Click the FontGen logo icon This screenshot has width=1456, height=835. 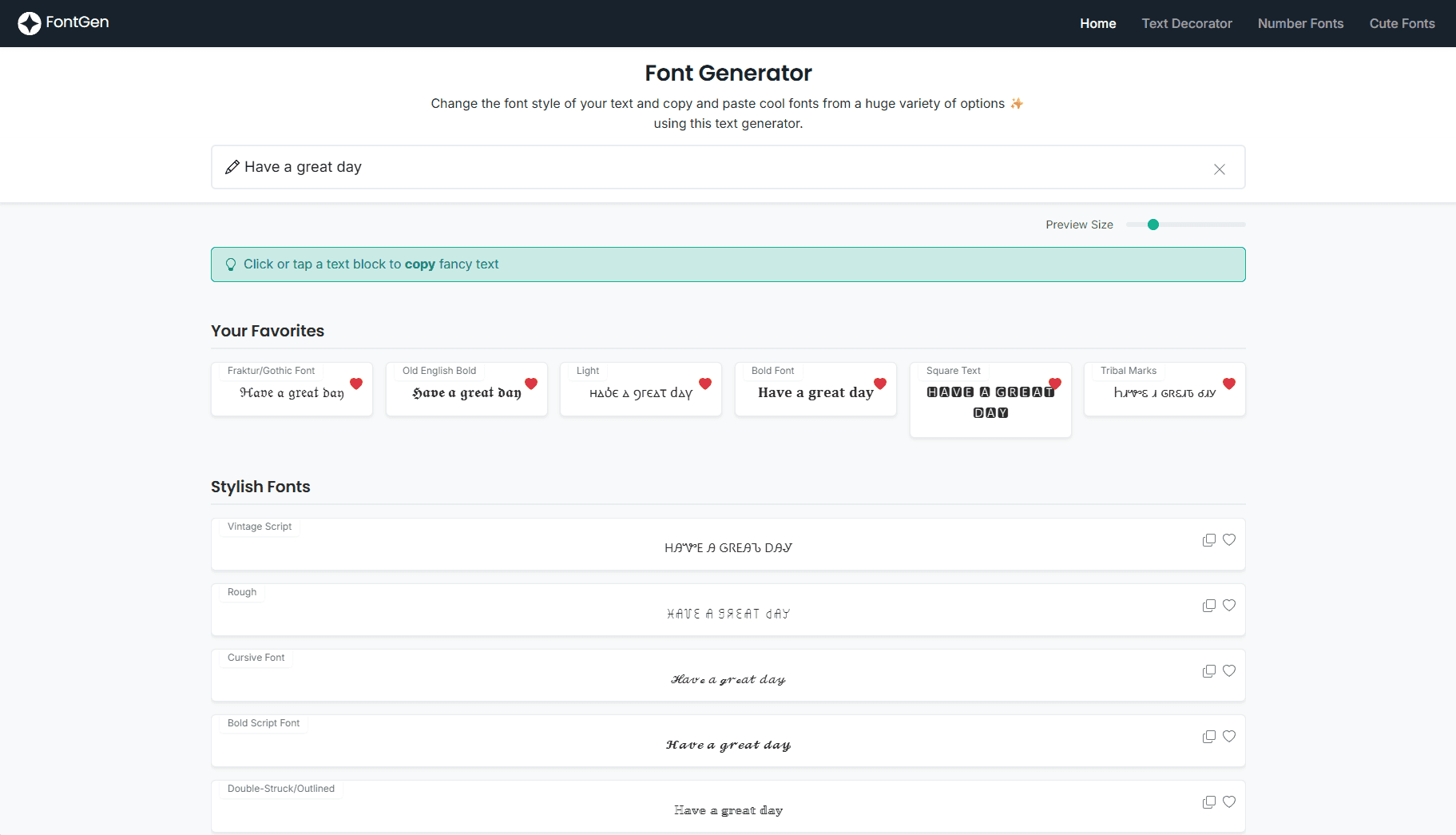(x=30, y=23)
